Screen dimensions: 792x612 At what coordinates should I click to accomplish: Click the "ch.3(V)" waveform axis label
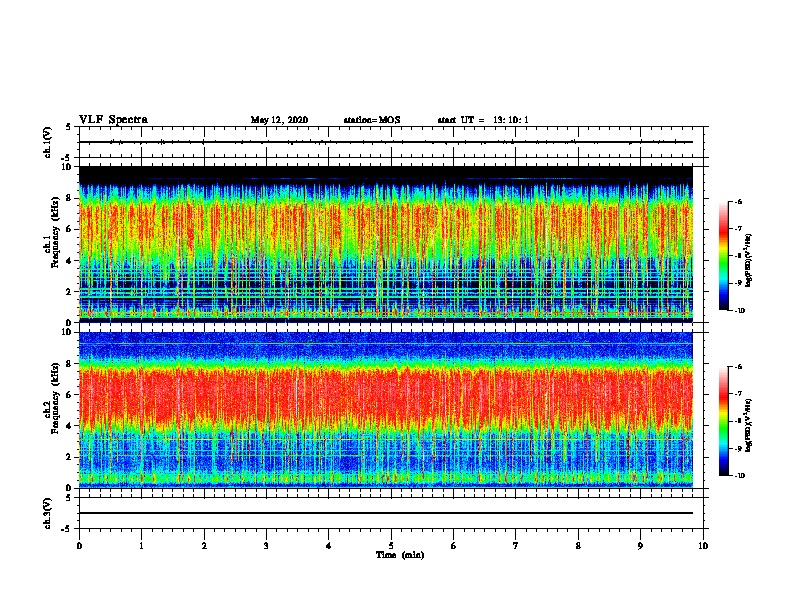47,513
